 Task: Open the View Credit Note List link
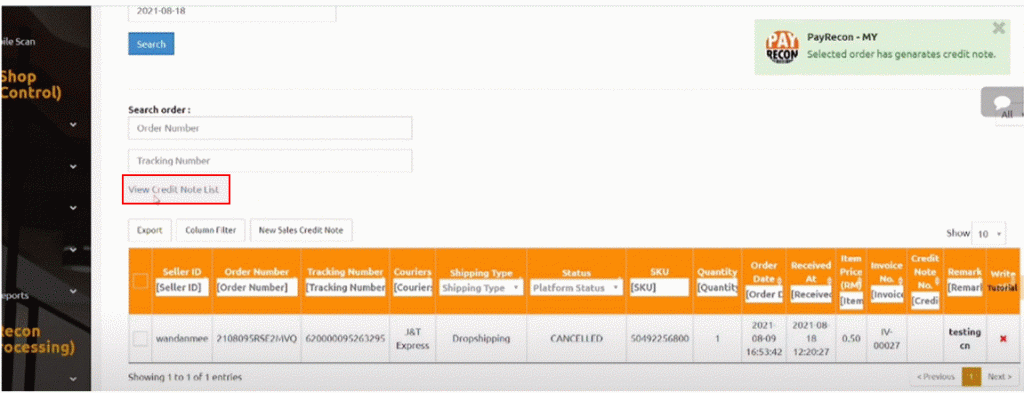point(173,189)
